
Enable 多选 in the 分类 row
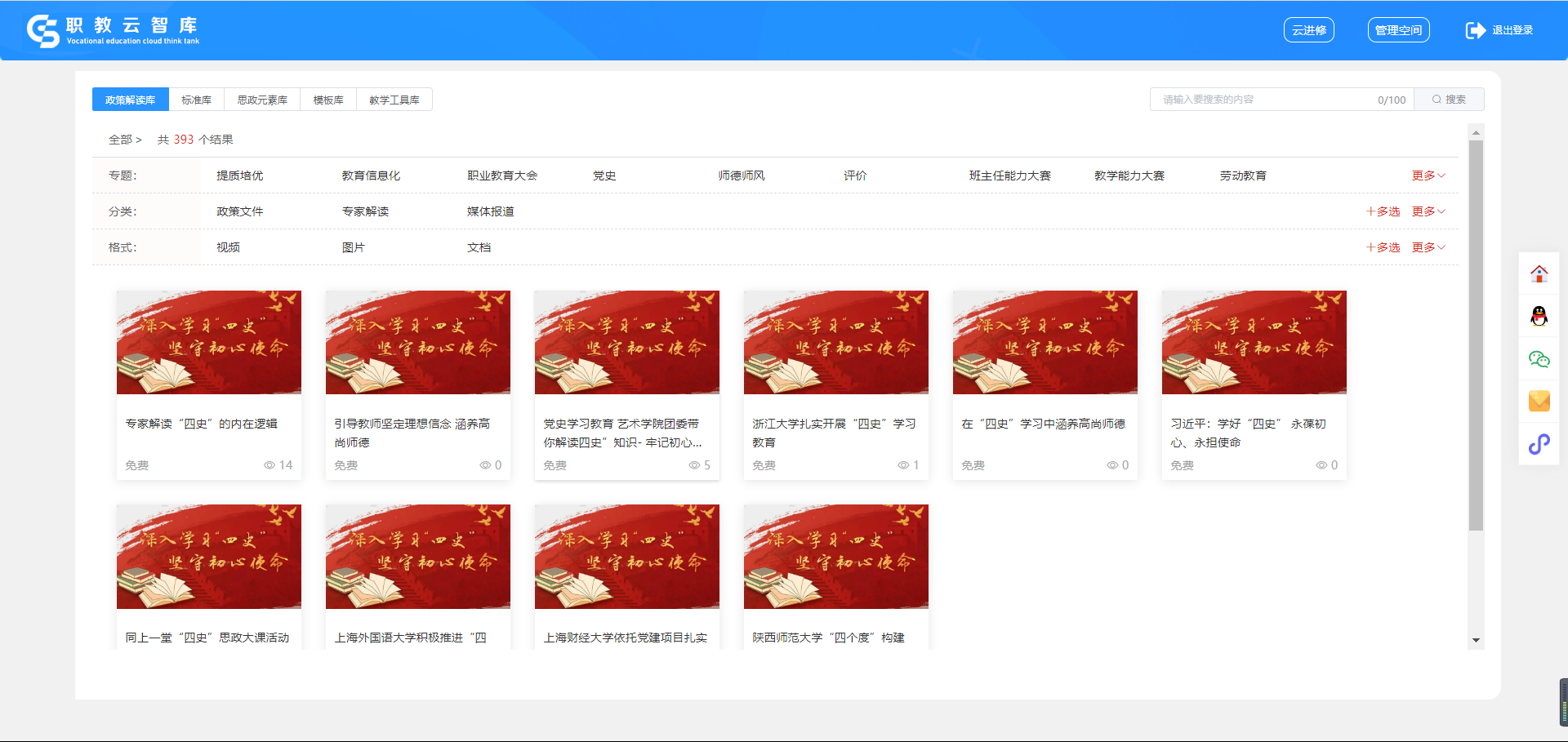pyautogui.click(x=1383, y=211)
